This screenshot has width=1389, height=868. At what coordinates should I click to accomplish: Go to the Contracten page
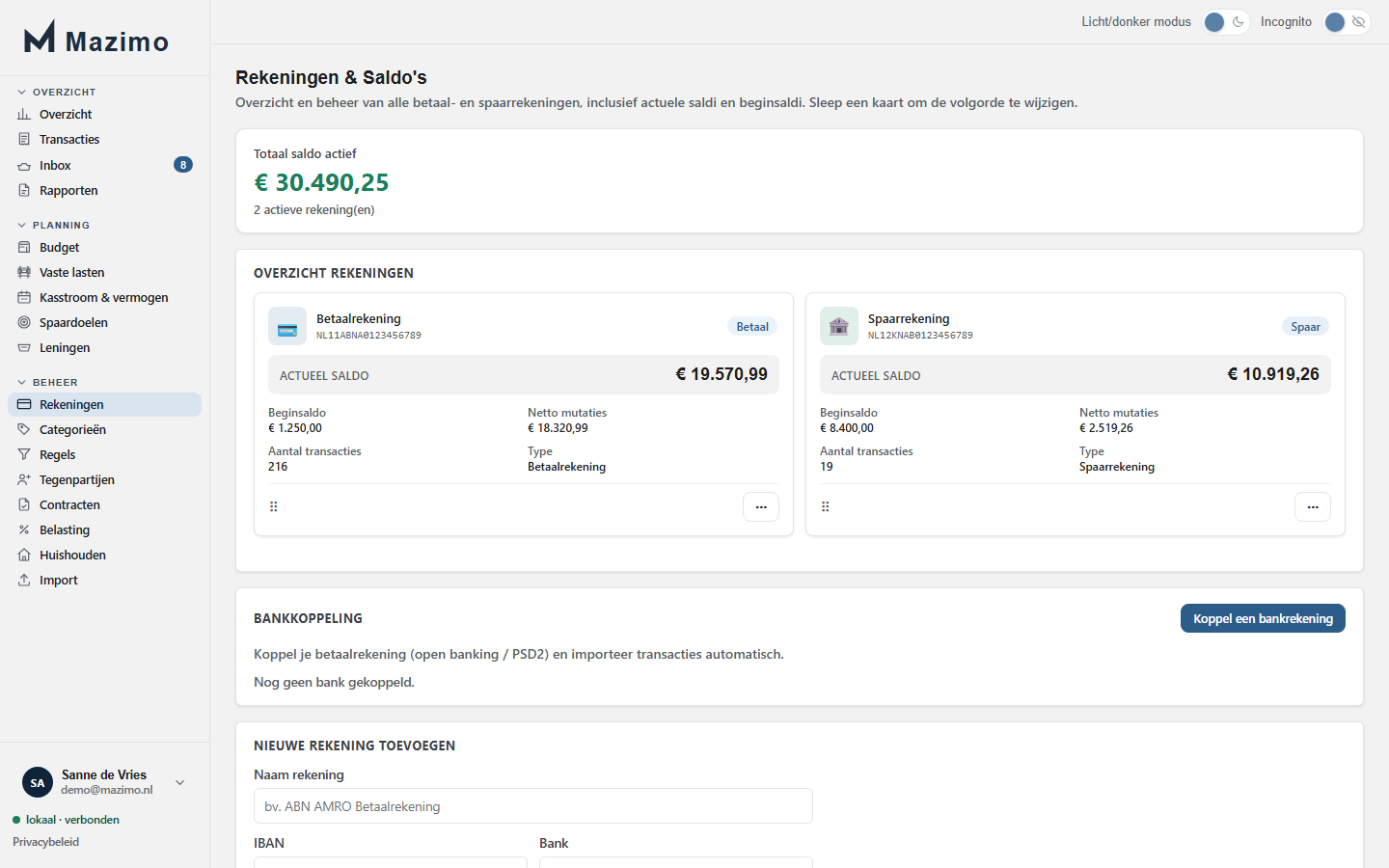[104, 504]
